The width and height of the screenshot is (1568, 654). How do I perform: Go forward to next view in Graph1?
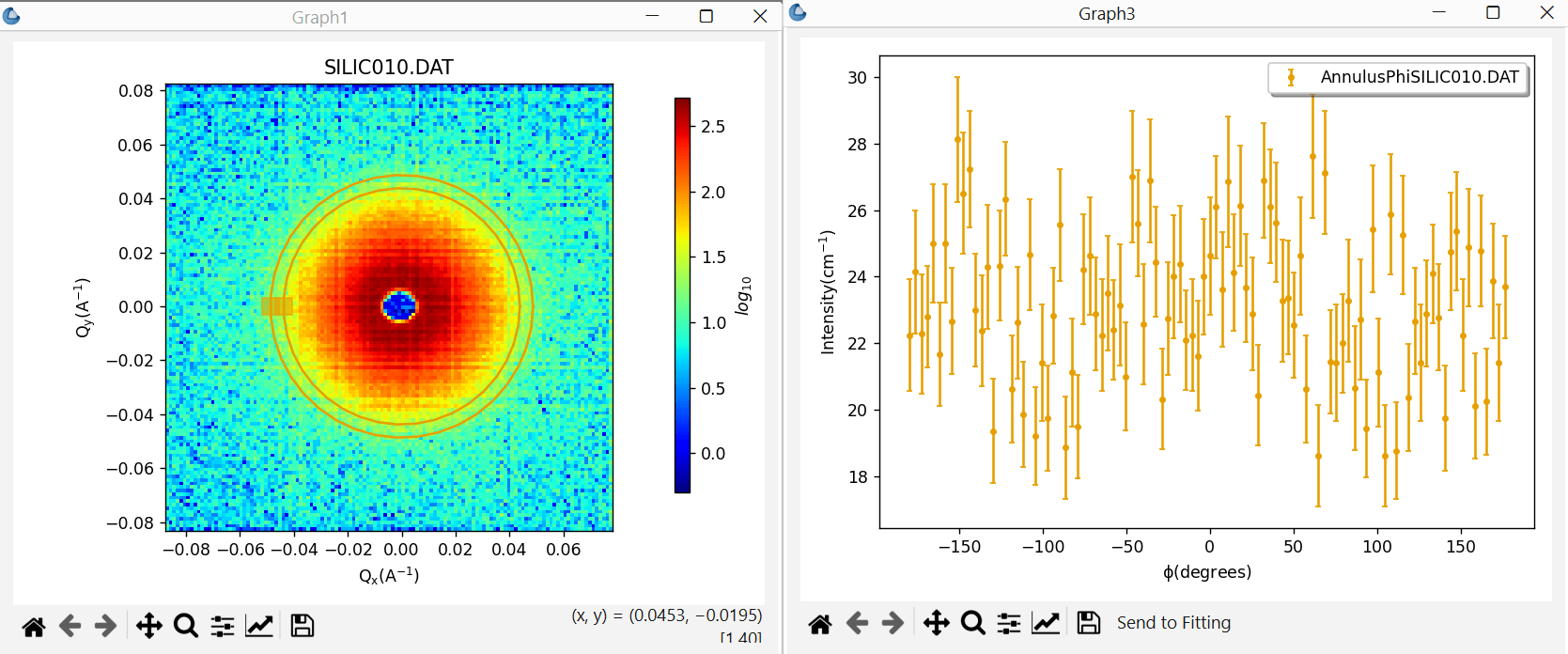pyautogui.click(x=106, y=626)
